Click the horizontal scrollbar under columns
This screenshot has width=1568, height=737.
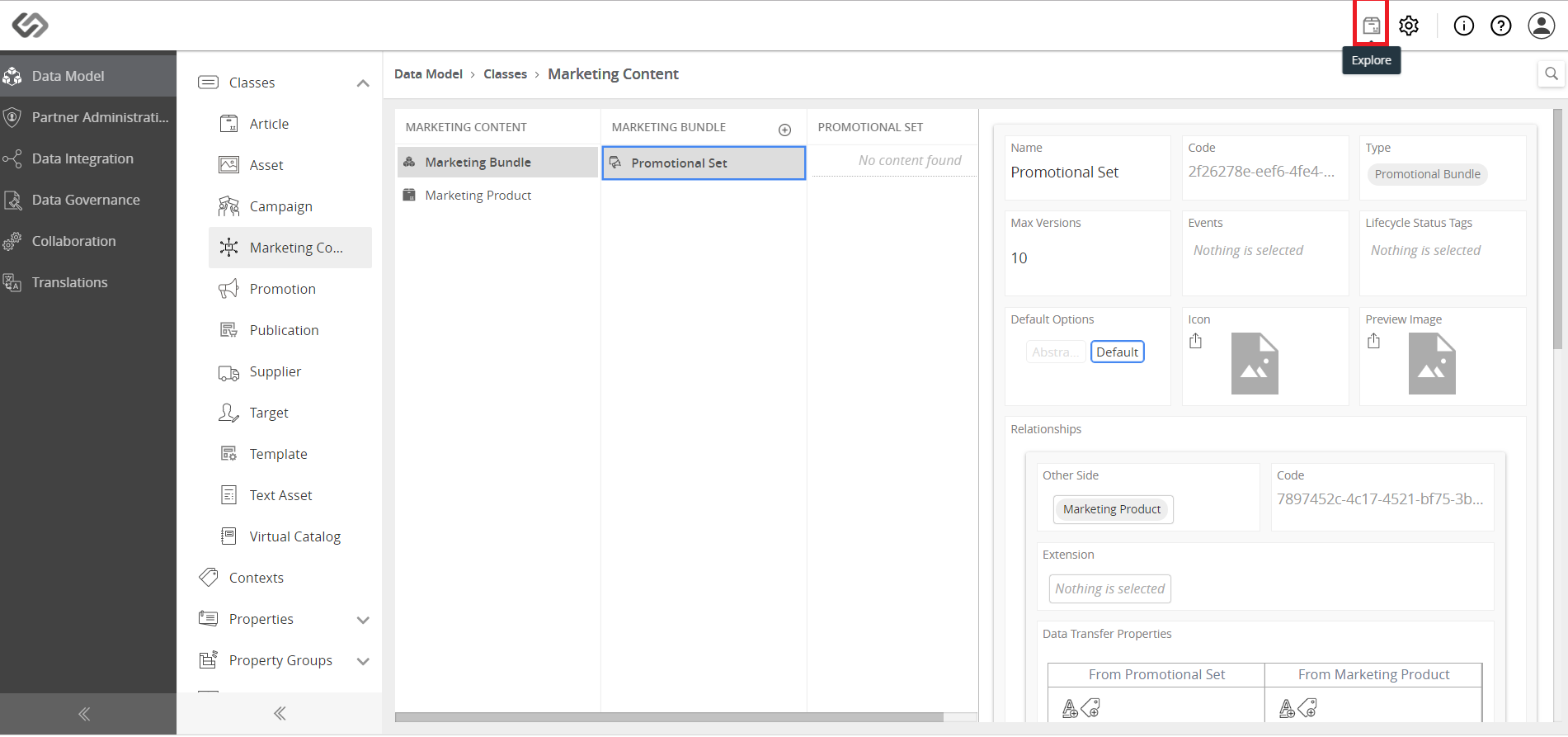669,717
